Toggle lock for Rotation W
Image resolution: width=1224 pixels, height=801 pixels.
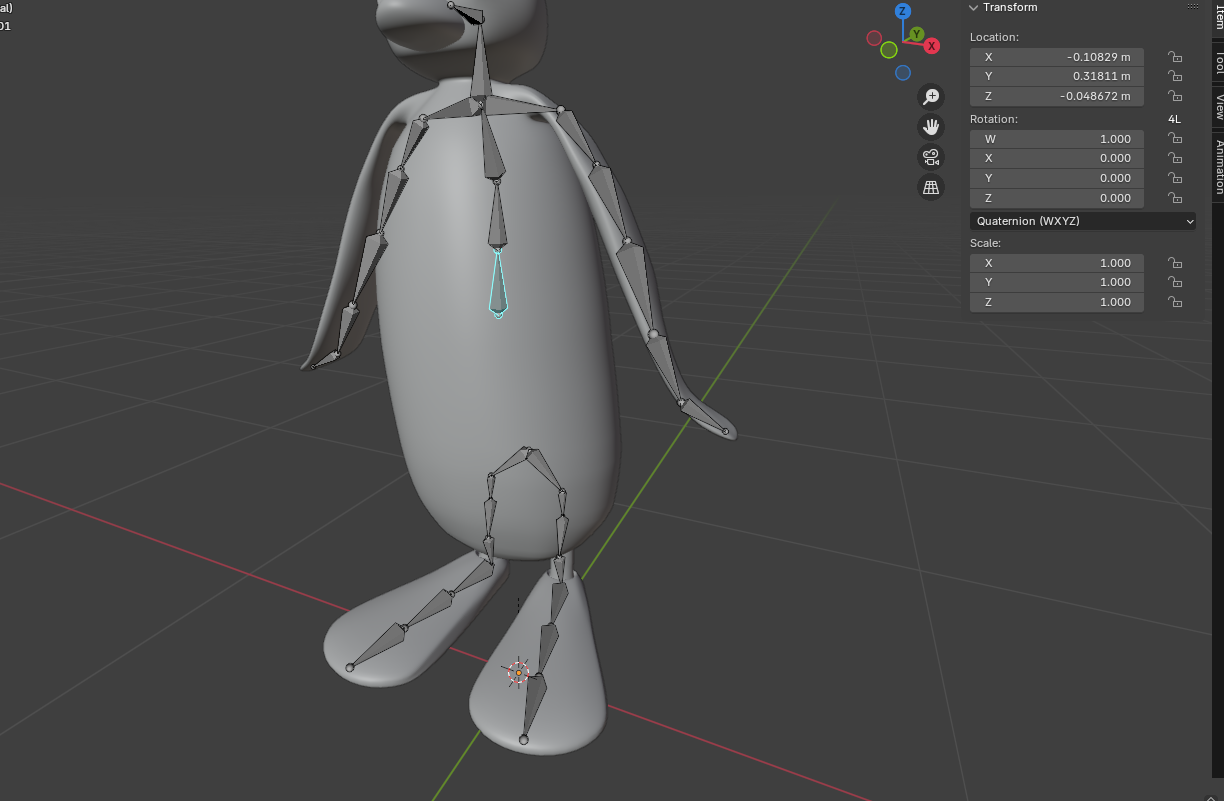coord(1175,139)
